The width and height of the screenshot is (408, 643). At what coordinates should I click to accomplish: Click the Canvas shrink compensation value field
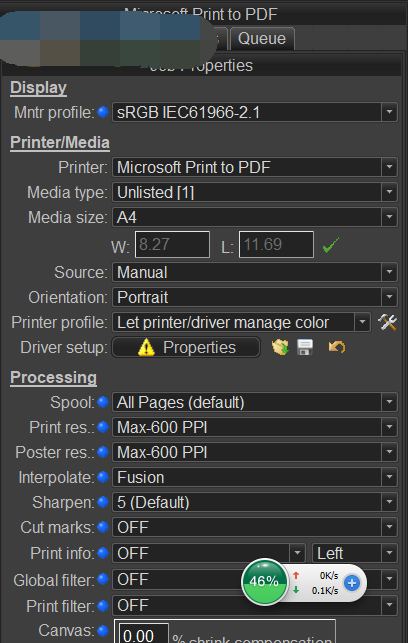[144, 634]
